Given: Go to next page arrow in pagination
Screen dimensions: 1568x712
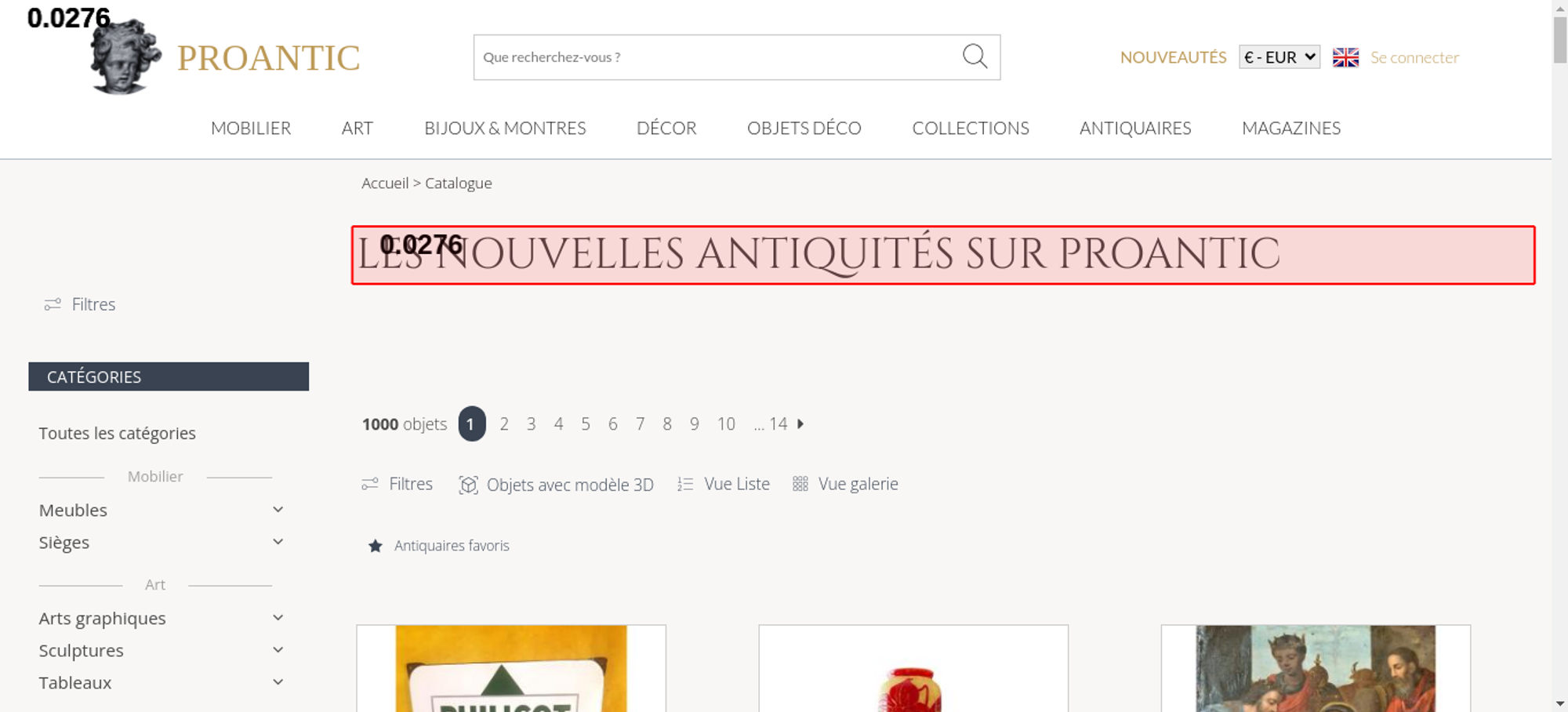Looking at the screenshot, I should [x=800, y=423].
